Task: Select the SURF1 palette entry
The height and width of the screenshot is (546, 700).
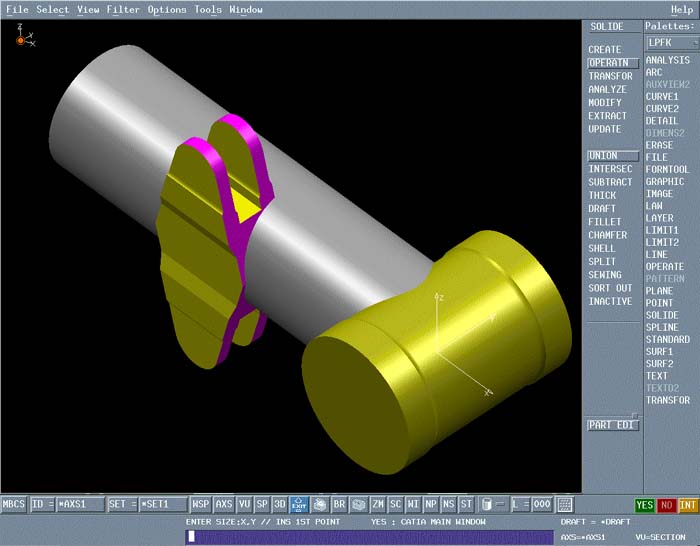Action: point(659,352)
